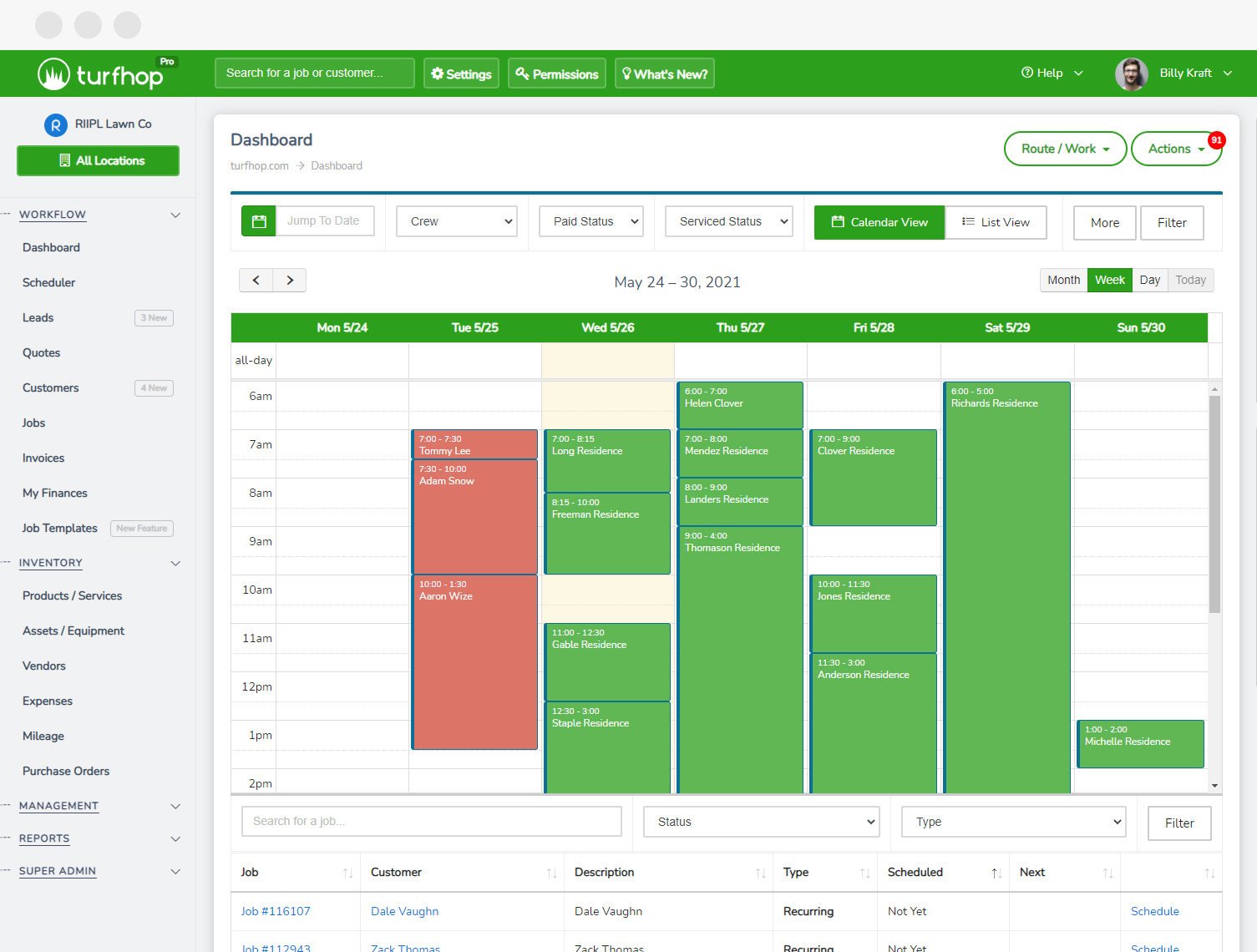The width and height of the screenshot is (1257, 952).
Task: Click the turfhop logo
Action: click(x=101, y=75)
